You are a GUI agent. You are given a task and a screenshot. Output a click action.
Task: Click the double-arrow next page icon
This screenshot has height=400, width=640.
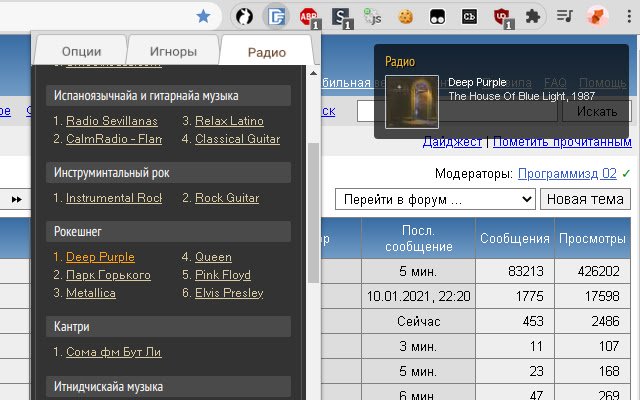(17, 200)
